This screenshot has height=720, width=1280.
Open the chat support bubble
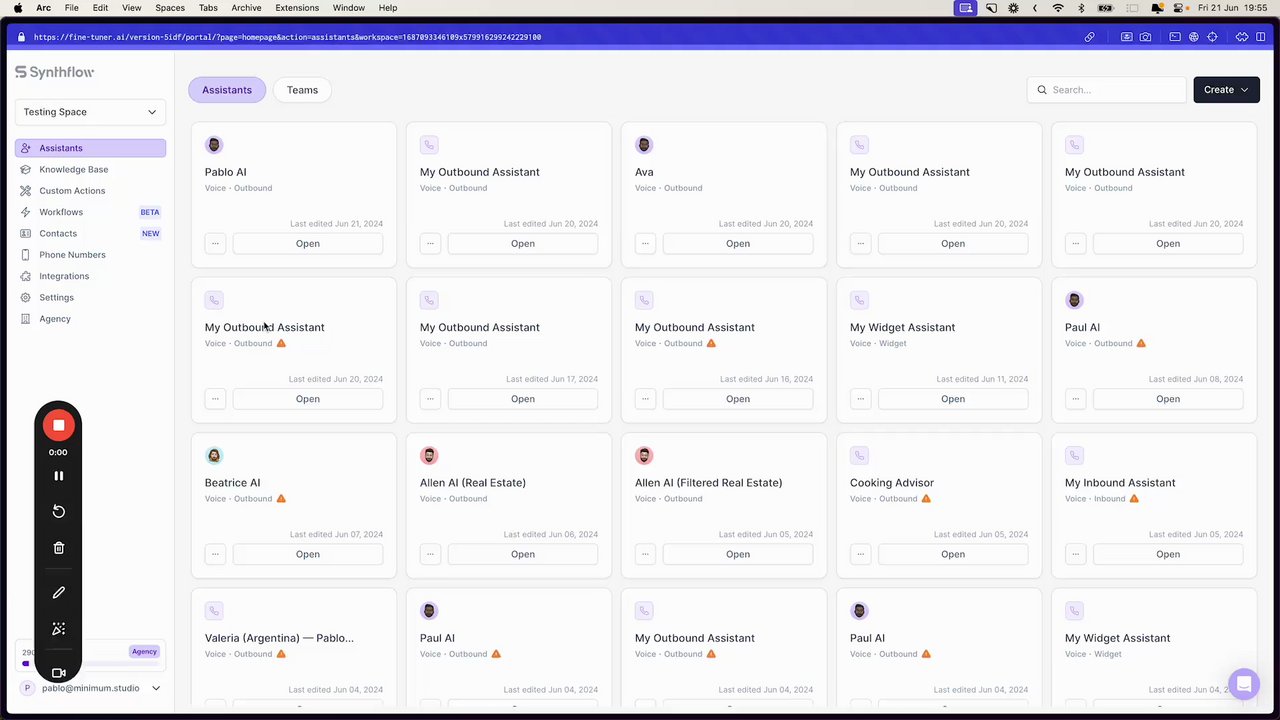[x=1244, y=684]
